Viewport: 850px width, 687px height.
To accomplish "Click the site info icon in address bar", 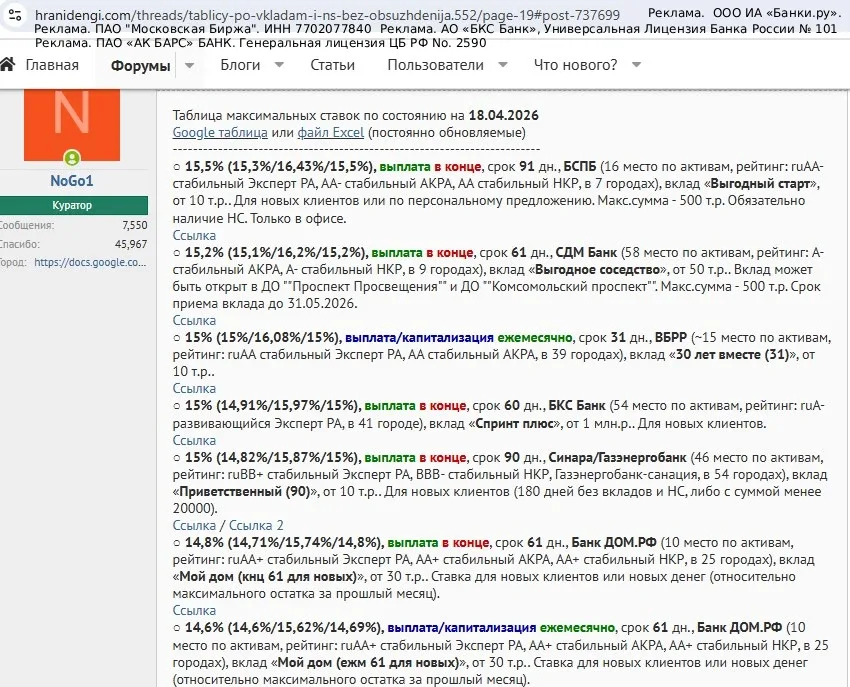I will [x=16, y=16].
